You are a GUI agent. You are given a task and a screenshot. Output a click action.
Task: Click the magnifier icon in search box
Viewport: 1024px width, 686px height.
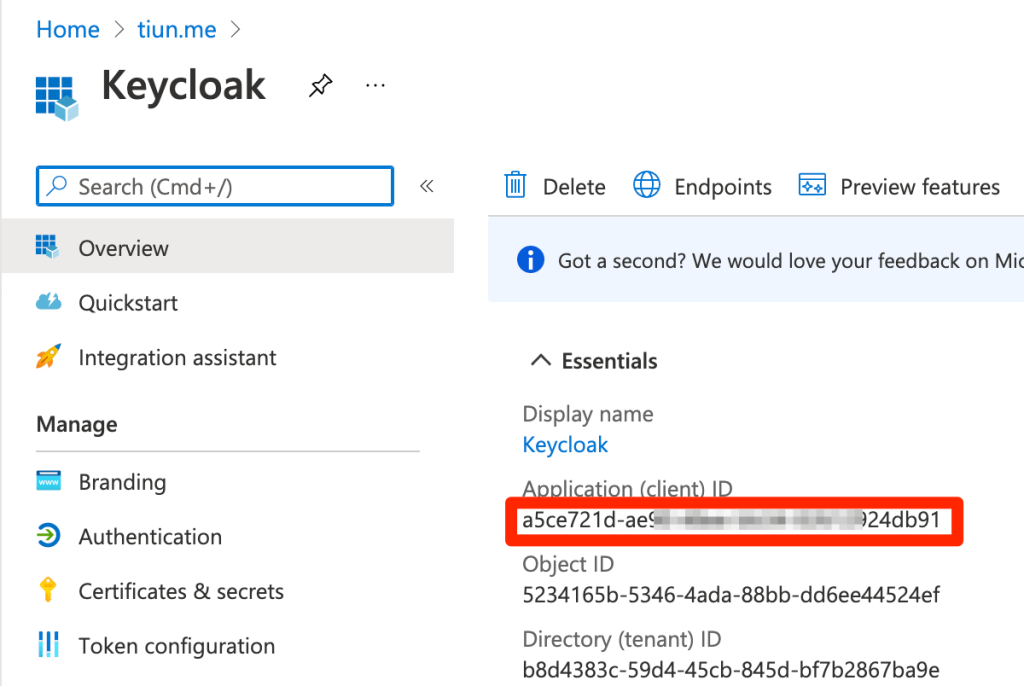coord(57,186)
